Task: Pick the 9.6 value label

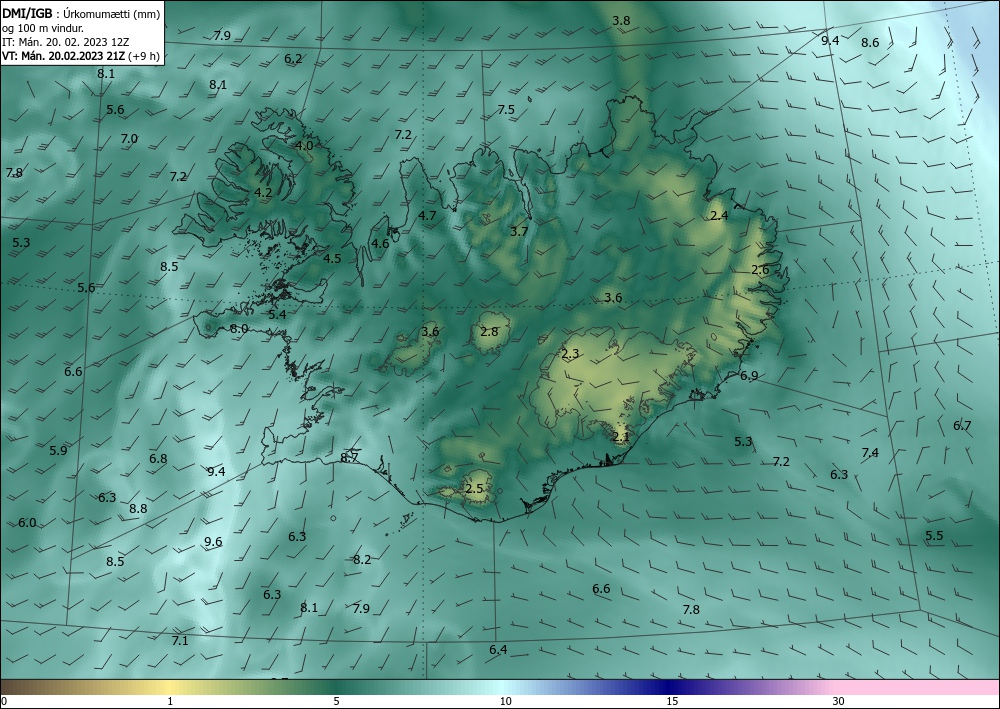Action: [x=213, y=542]
